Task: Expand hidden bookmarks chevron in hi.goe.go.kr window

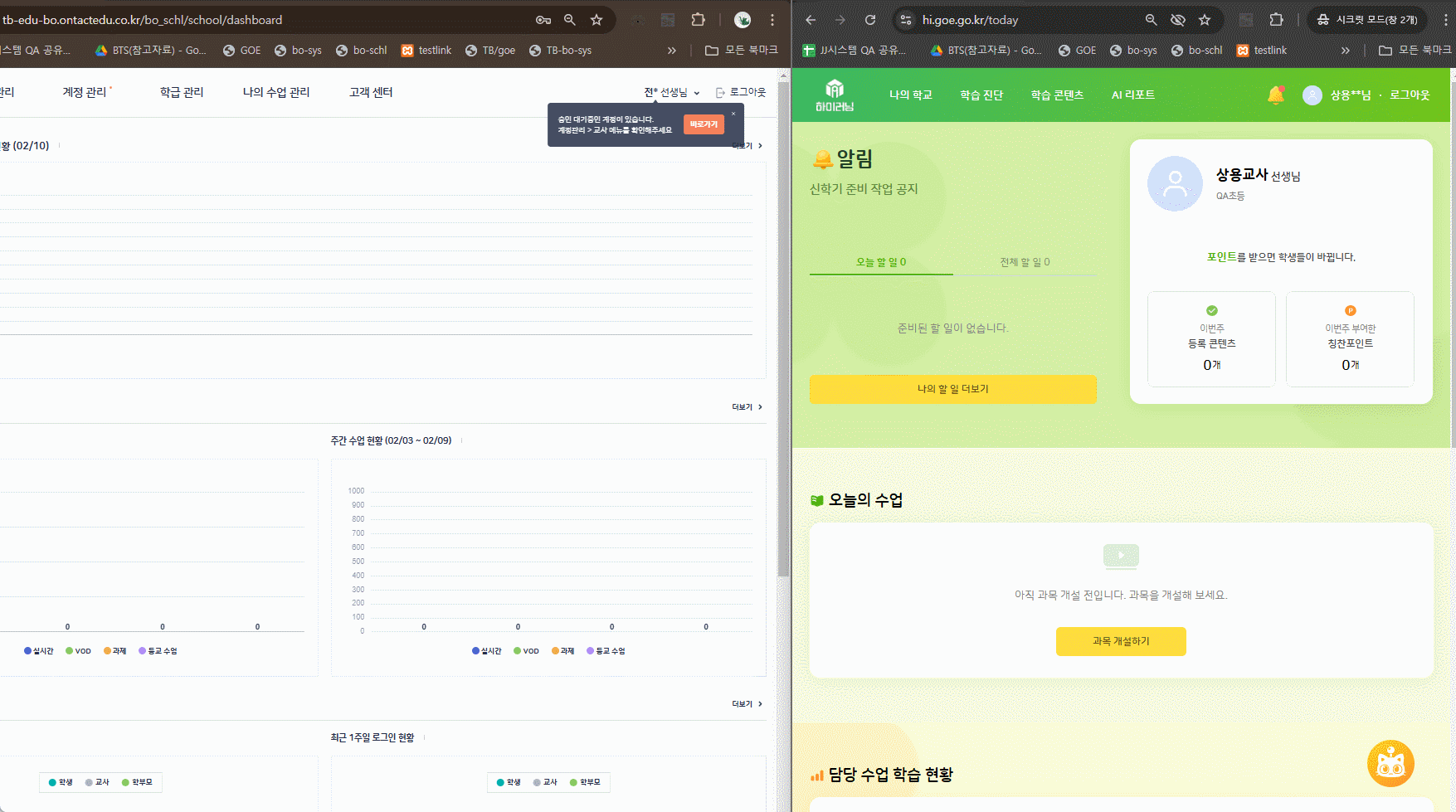Action: pos(1345,51)
